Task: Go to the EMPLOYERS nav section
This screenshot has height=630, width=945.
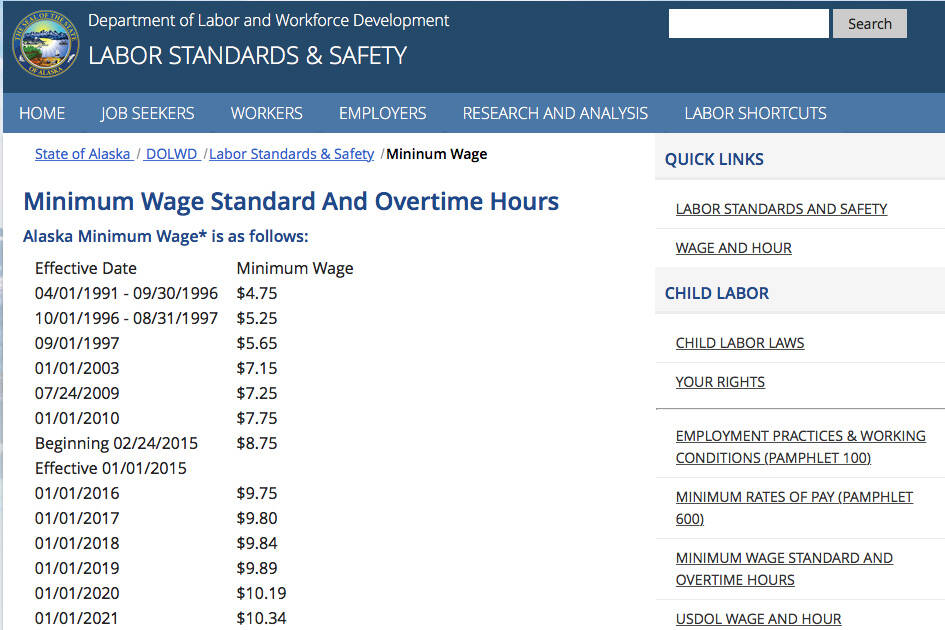Action: (382, 113)
